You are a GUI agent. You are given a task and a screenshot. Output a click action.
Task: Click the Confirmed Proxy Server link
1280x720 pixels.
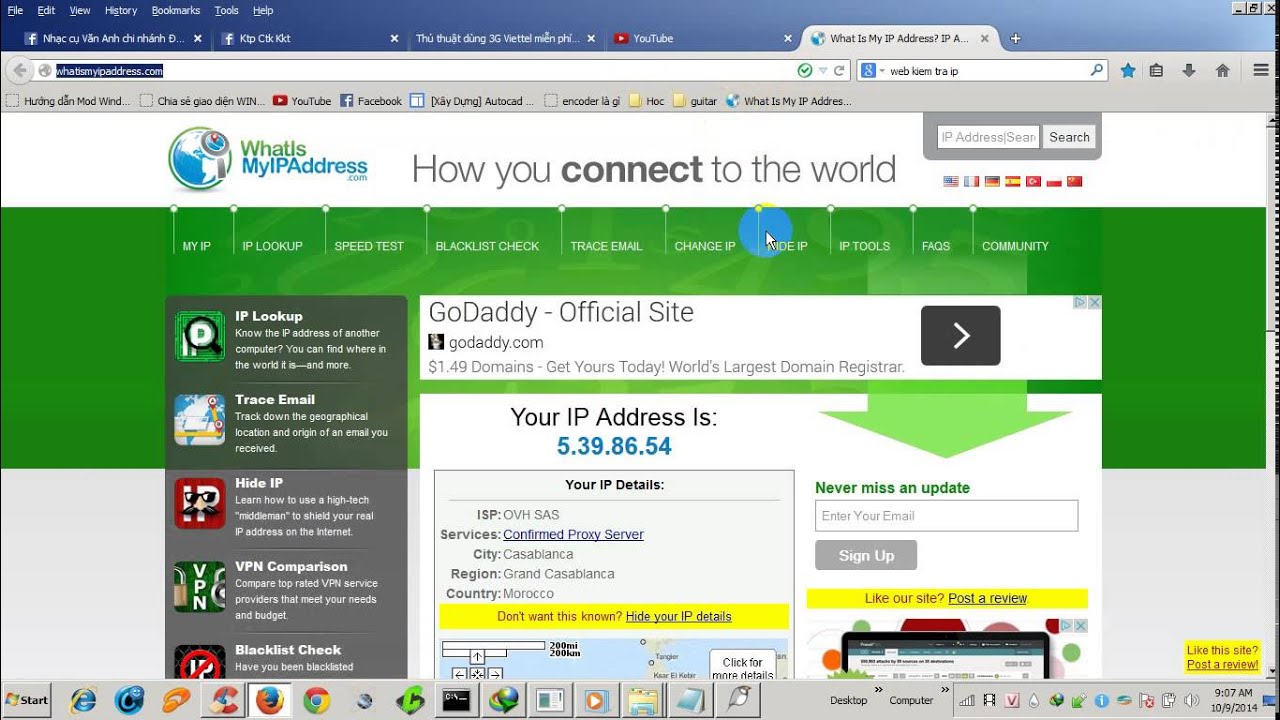pyautogui.click(x=573, y=534)
